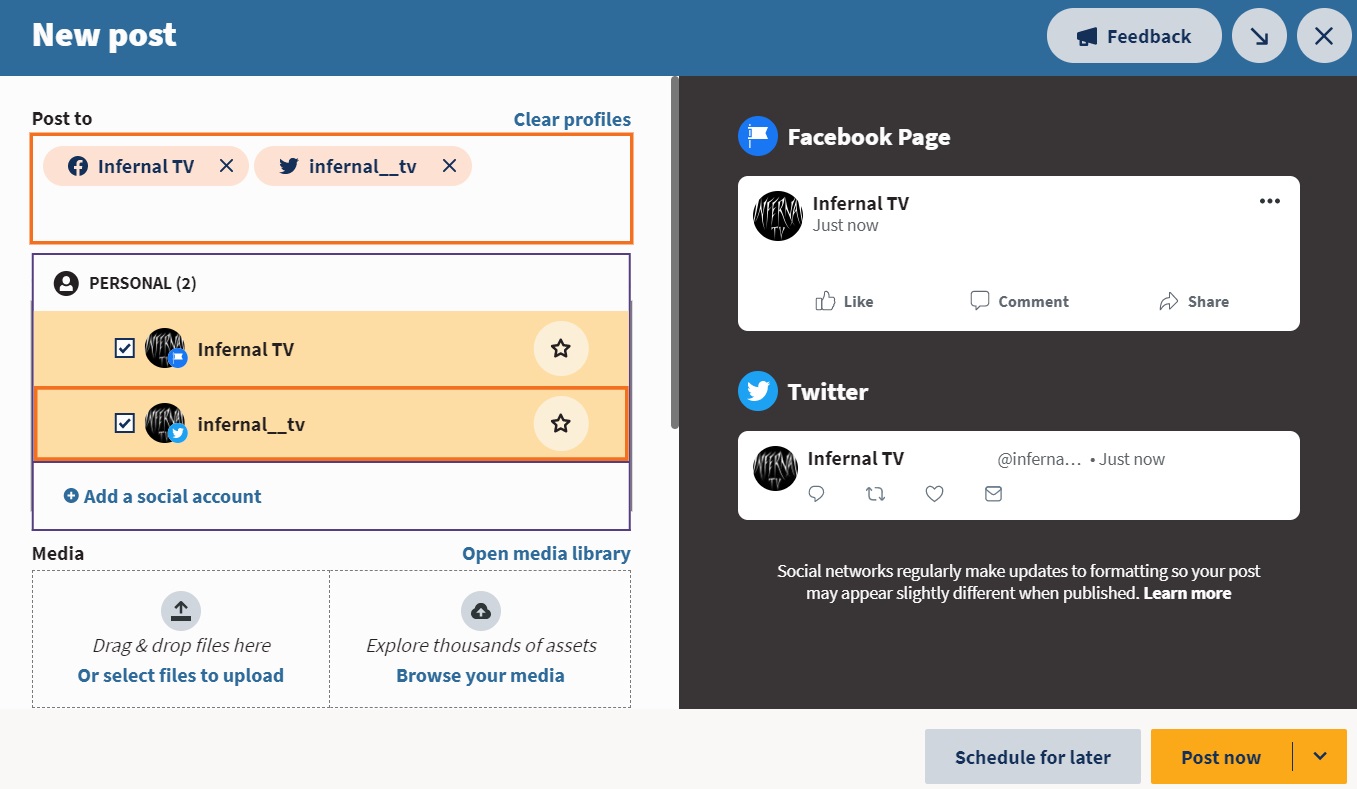Click Browse your media link
1357x789 pixels.
pyautogui.click(x=480, y=675)
